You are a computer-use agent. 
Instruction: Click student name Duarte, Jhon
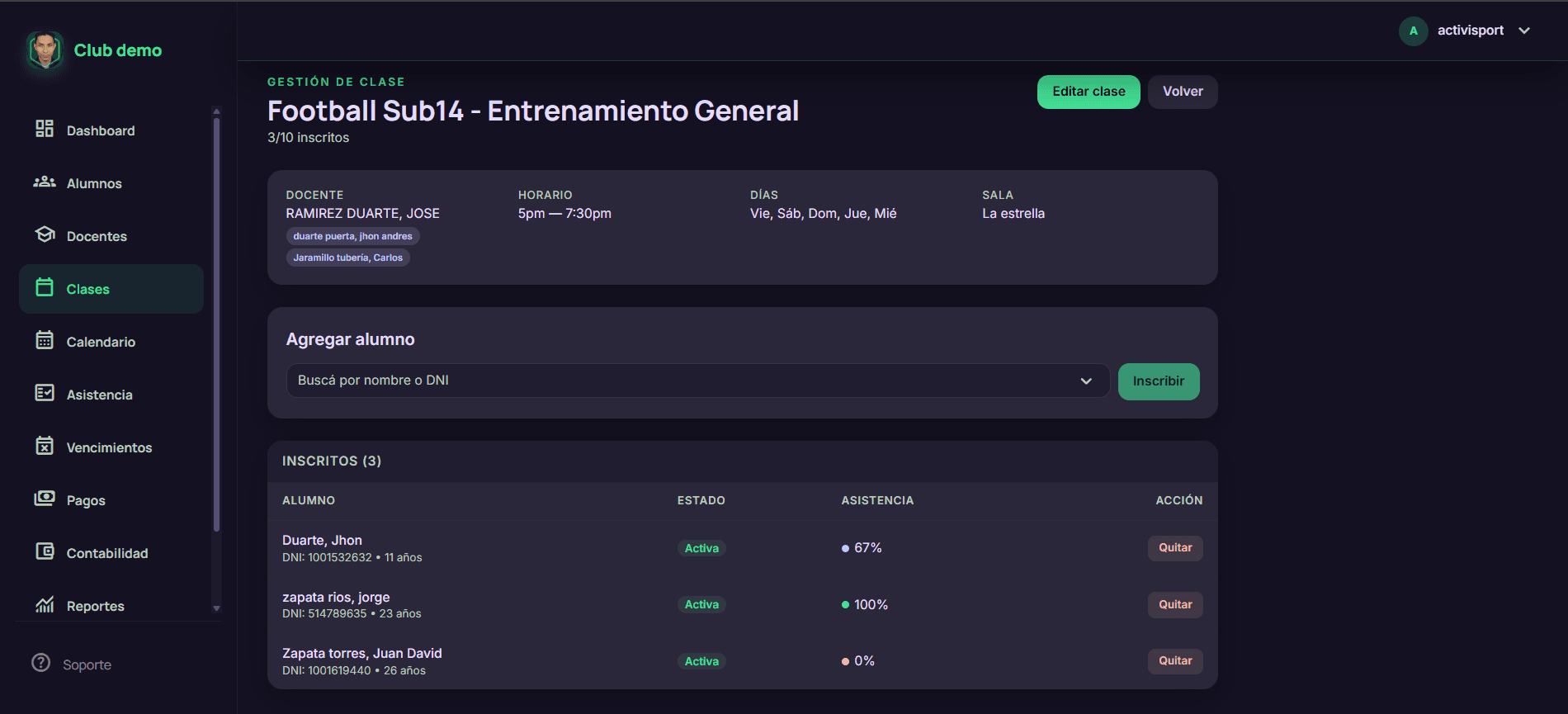322,541
